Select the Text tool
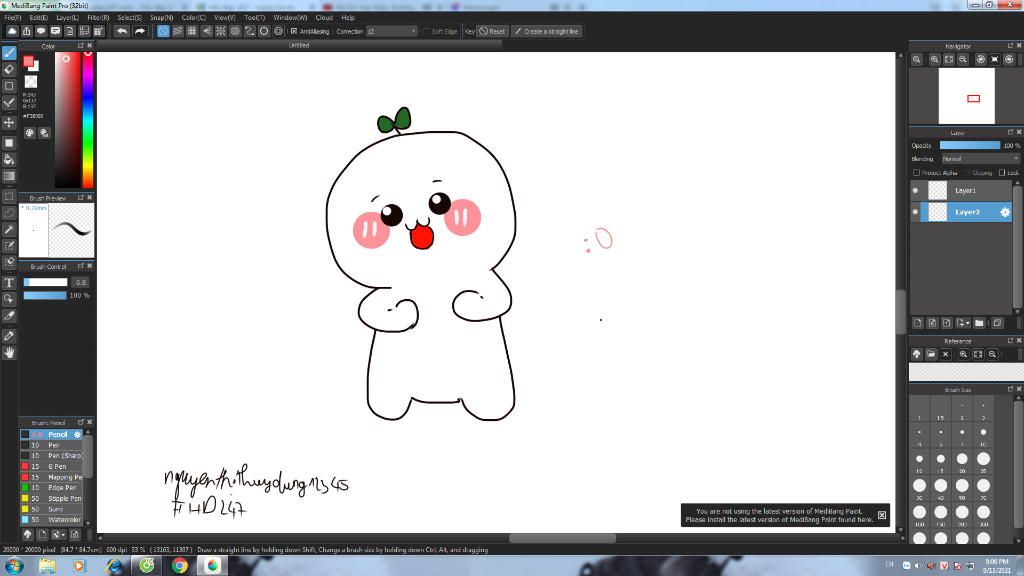Screen dimensions: 1024x576 (x=9, y=283)
